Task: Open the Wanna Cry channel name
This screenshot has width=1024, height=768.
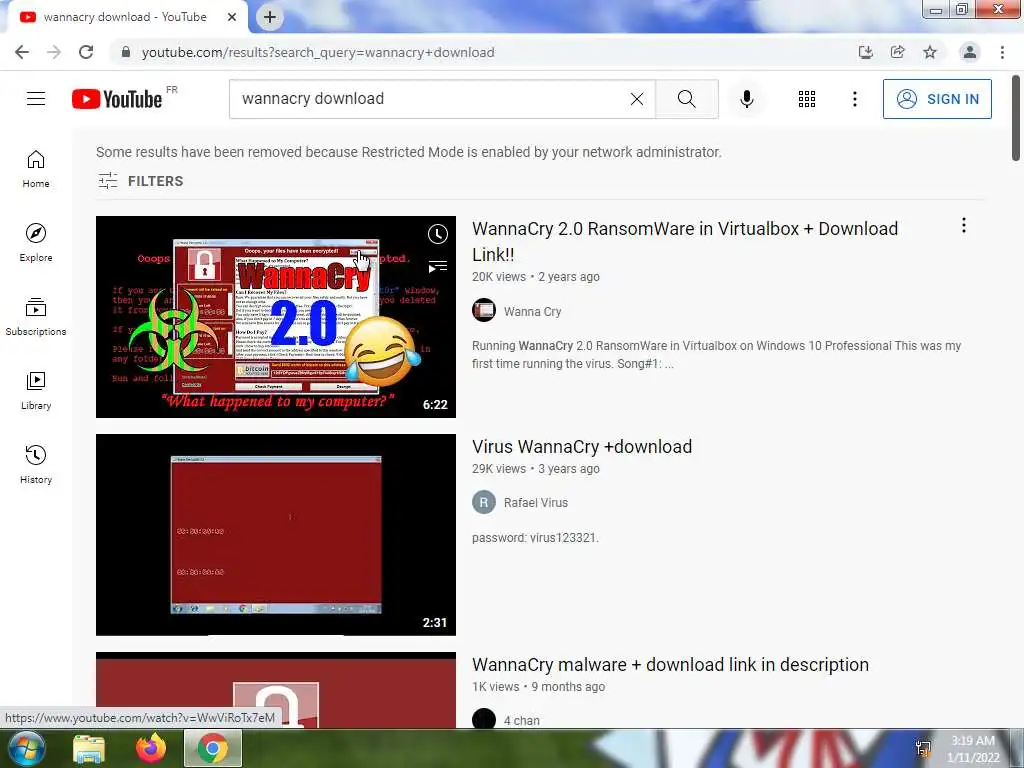Action: point(532,312)
